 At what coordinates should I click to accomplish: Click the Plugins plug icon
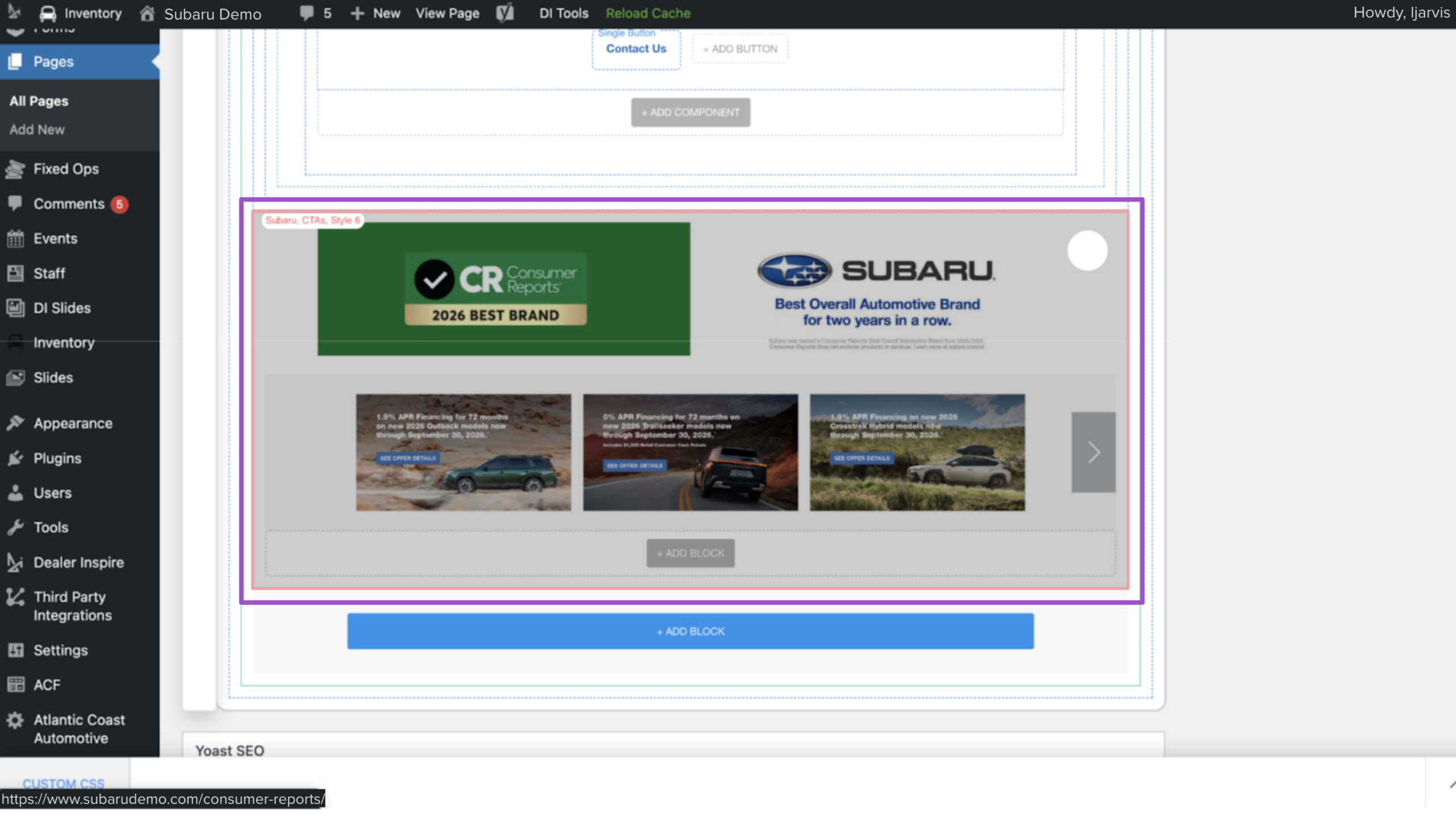(15, 458)
